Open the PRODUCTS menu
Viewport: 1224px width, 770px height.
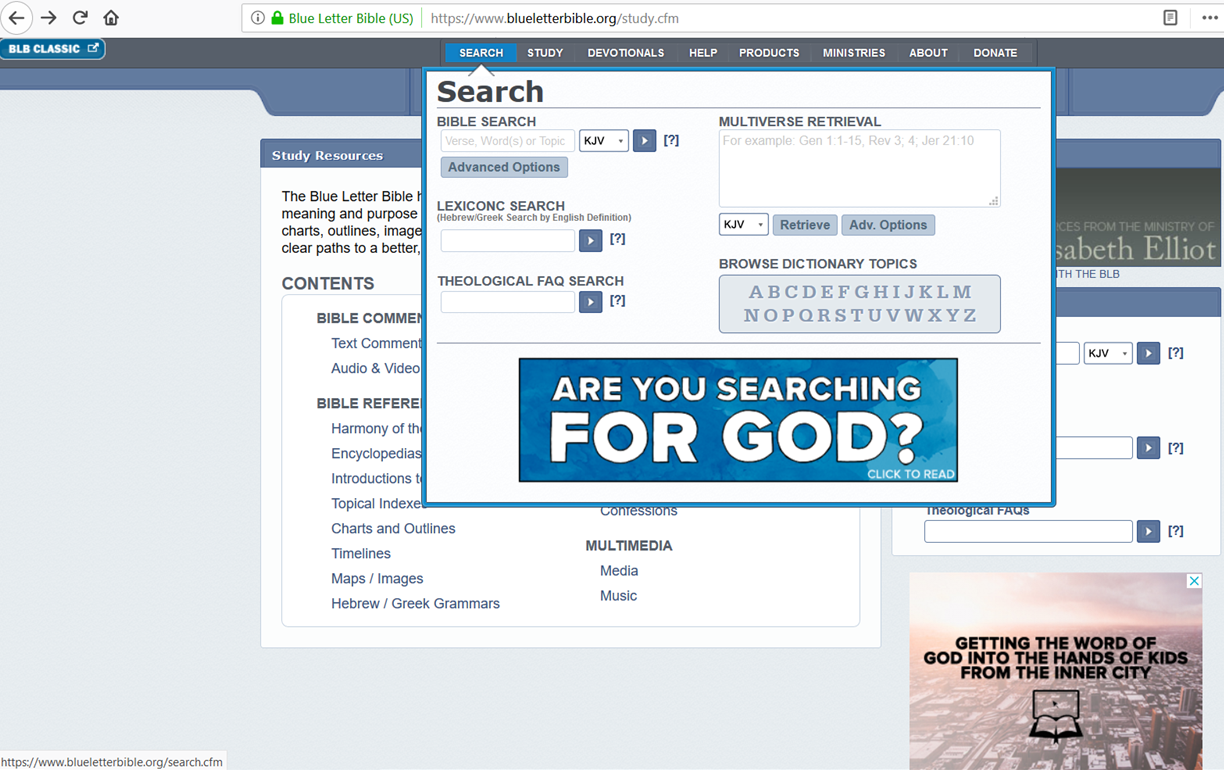[769, 53]
